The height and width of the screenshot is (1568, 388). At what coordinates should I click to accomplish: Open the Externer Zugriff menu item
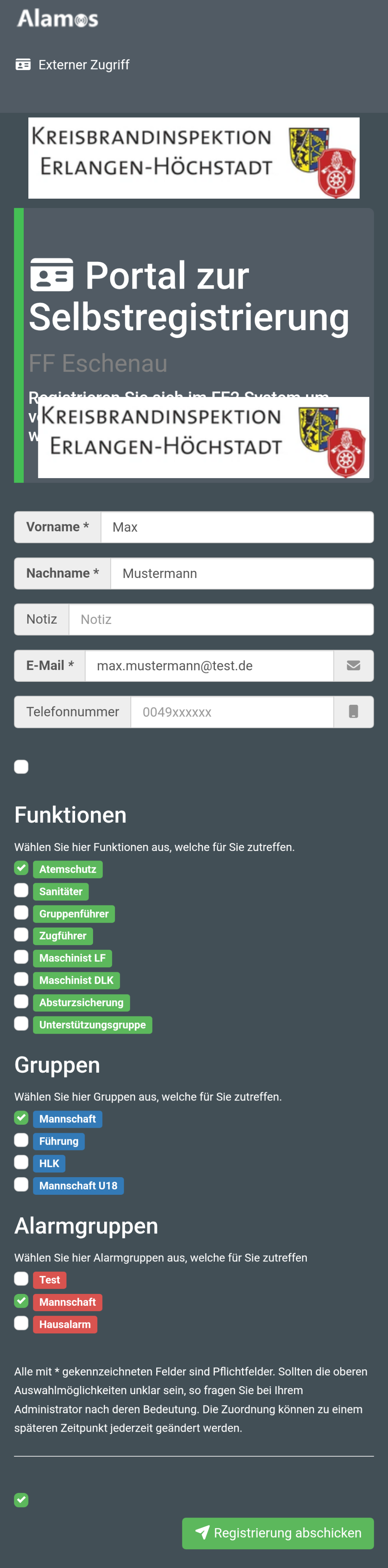tap(83, 65)
